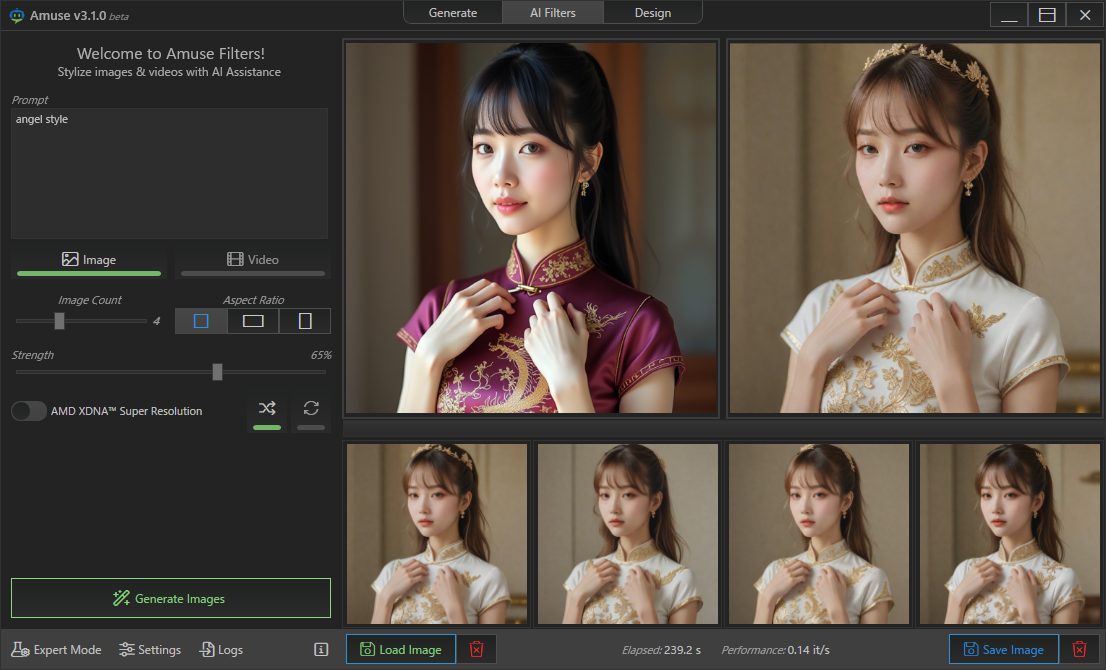Switch to Expert Mode
Viewport: 1106px width, 670px height.
[x=56, y=650]
